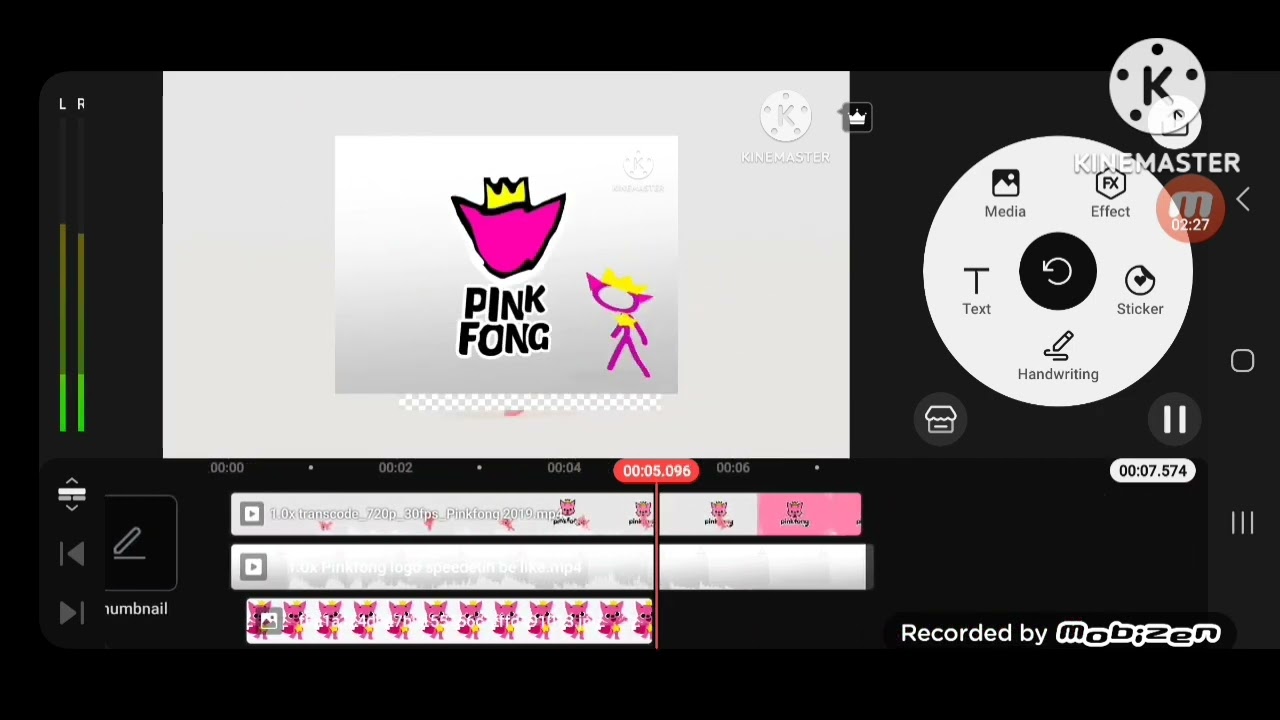Screen dimensions: 1280x720
Task: Jump to next clip edge
Action: [72, 612]
